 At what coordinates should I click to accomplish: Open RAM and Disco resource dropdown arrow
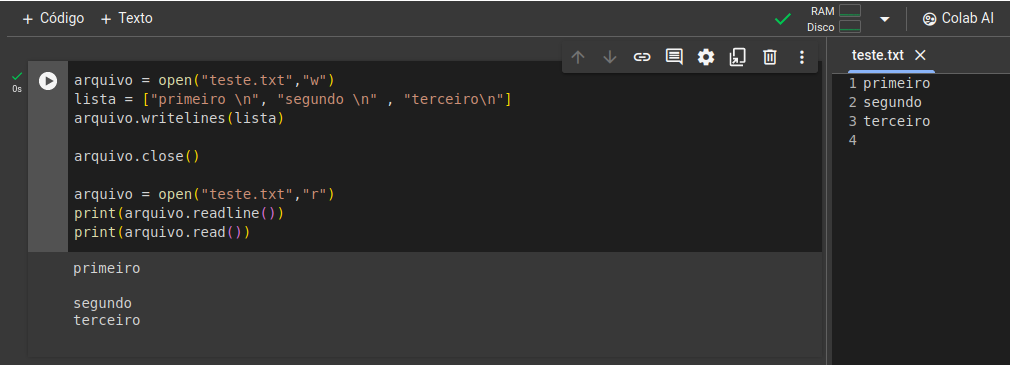point(885,19)
